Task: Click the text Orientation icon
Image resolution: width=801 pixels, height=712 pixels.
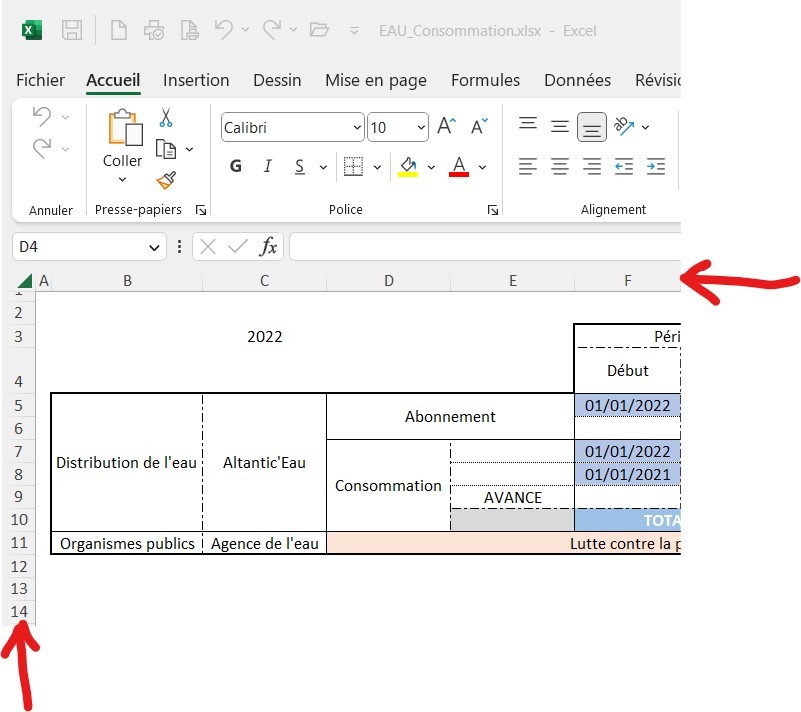Action: [624, 126]
